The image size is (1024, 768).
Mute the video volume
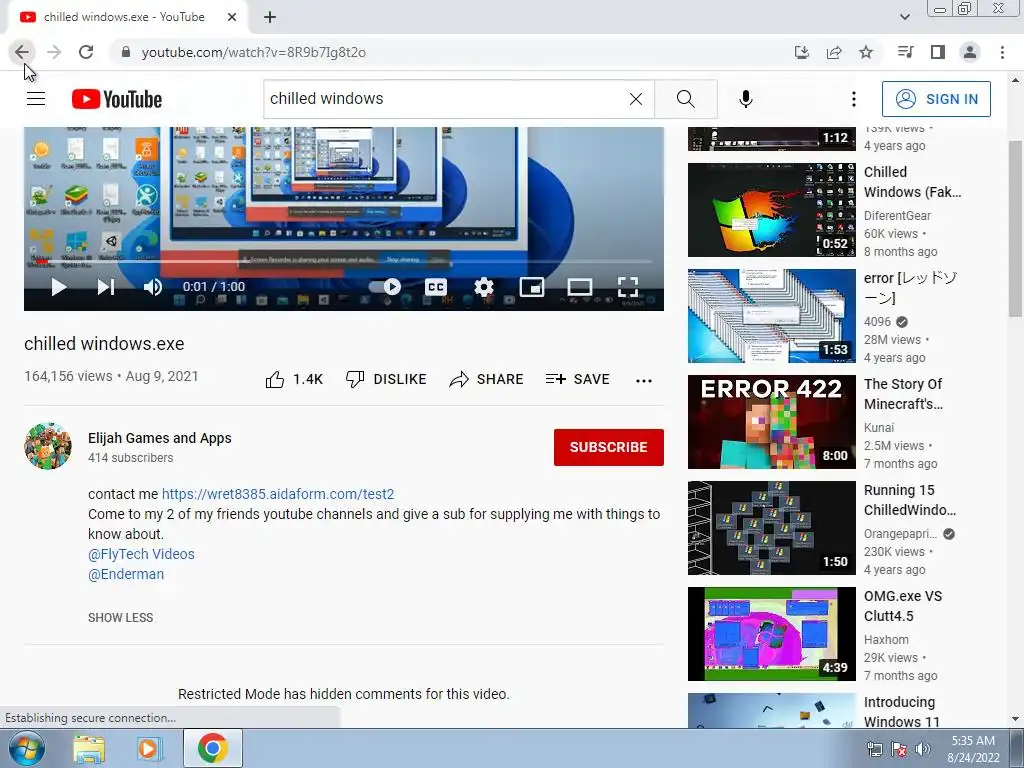(153, 287)
